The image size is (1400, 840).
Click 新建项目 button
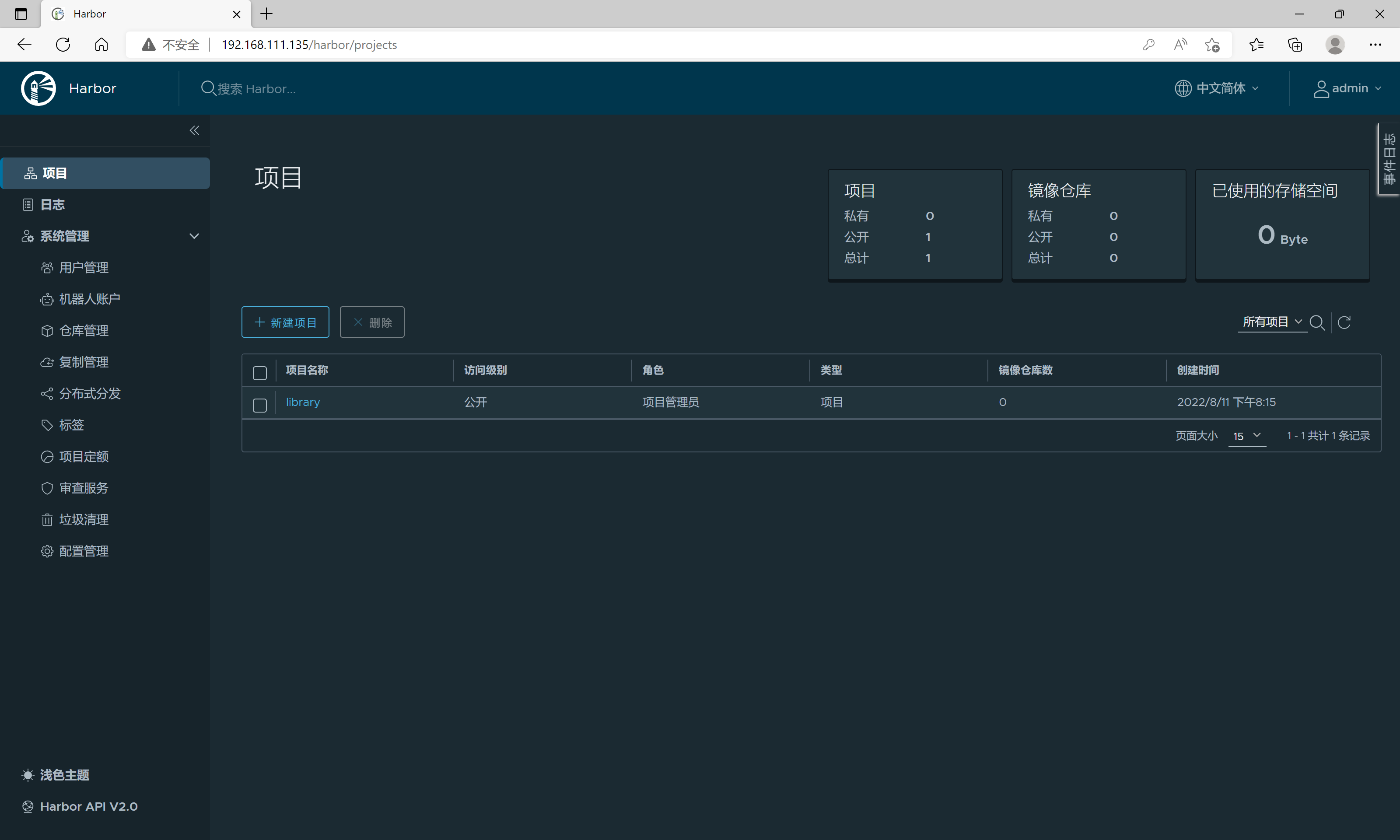click(x=285, y=322)
